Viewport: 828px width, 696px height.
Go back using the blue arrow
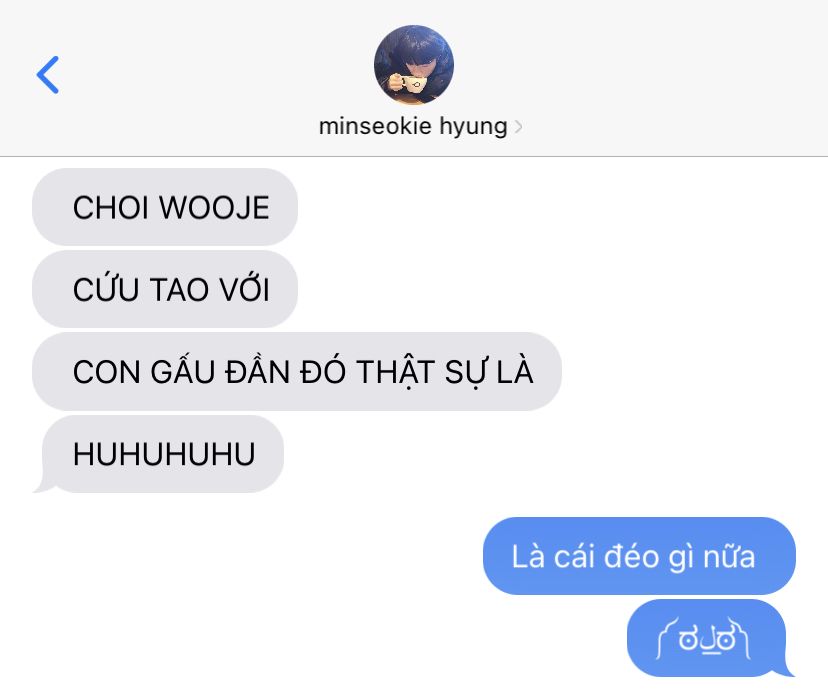(x=48, y=75)
